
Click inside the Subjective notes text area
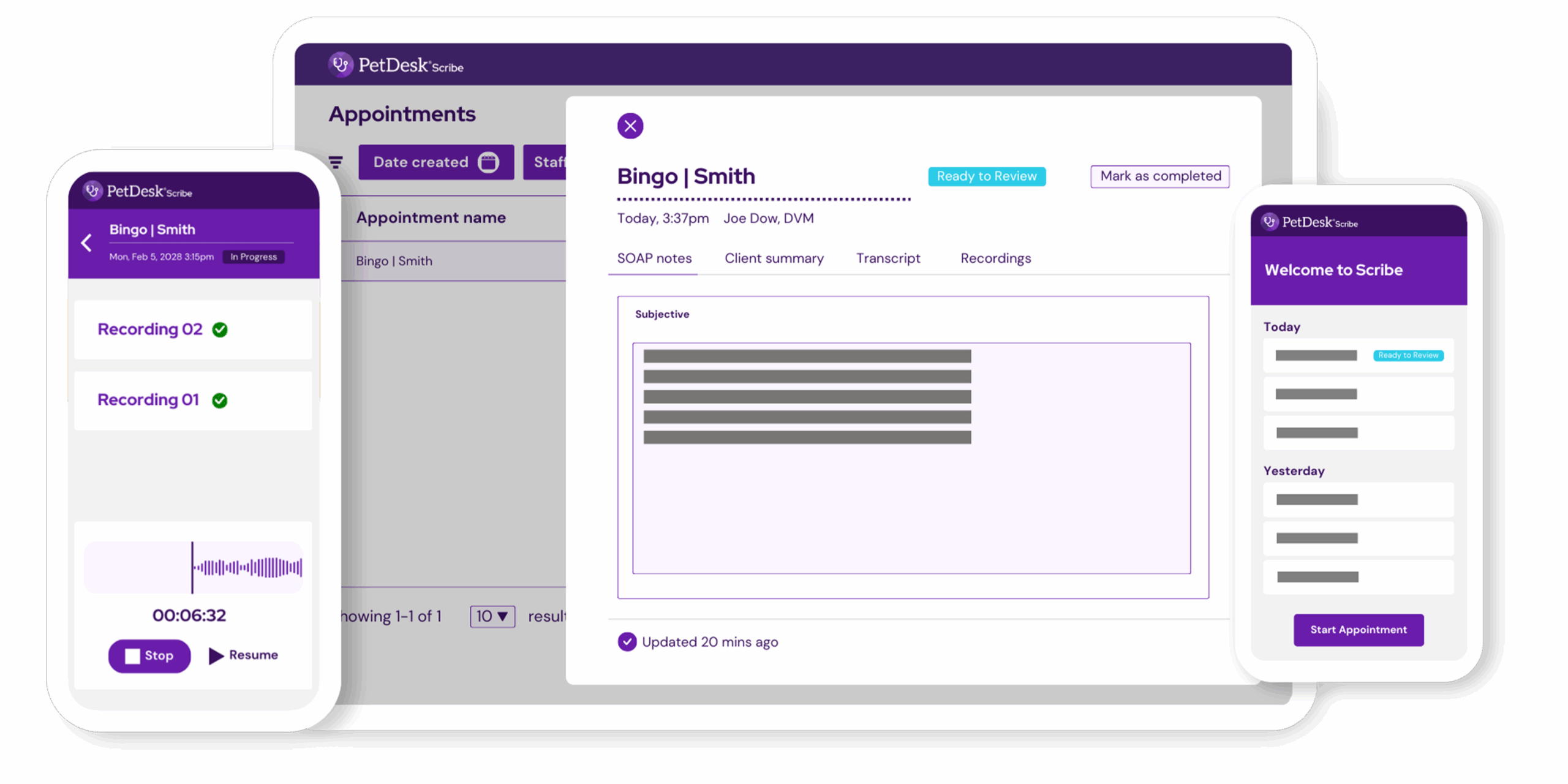pyautogui.click(x=911, y=458)
